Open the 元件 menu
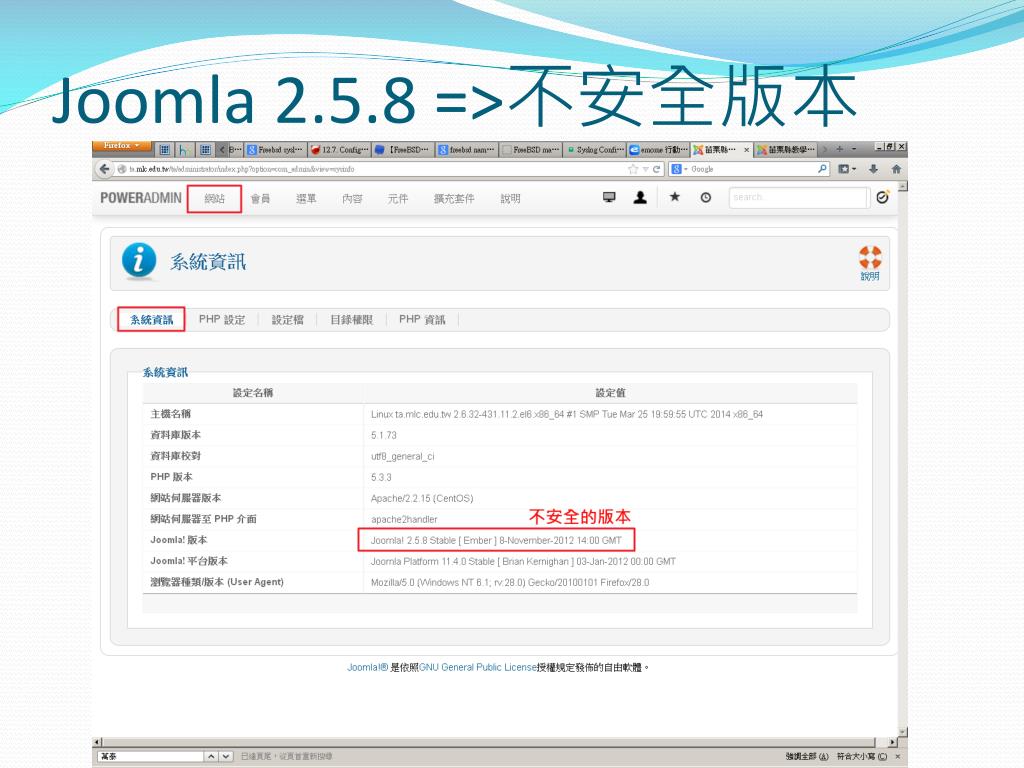1024x768 pixels. pos(398,199)
